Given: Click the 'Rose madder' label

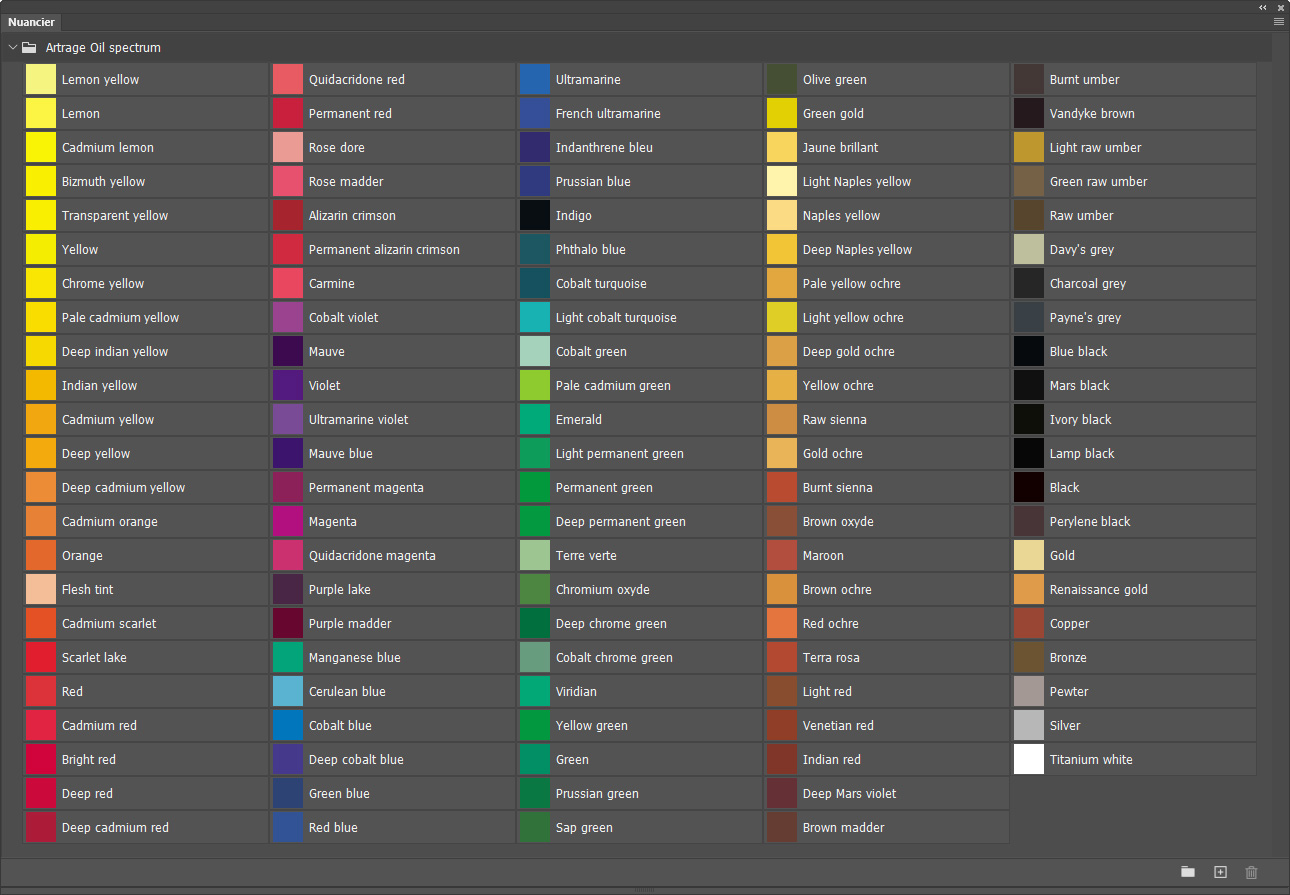Looking at the screenshot, I should click(346, 182).
